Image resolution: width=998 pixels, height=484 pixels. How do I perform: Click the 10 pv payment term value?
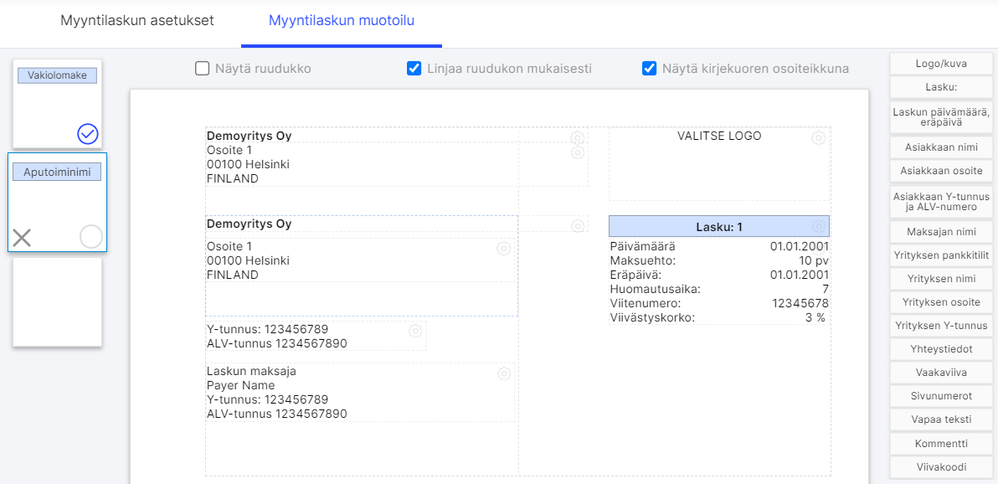tap(814, 260)
